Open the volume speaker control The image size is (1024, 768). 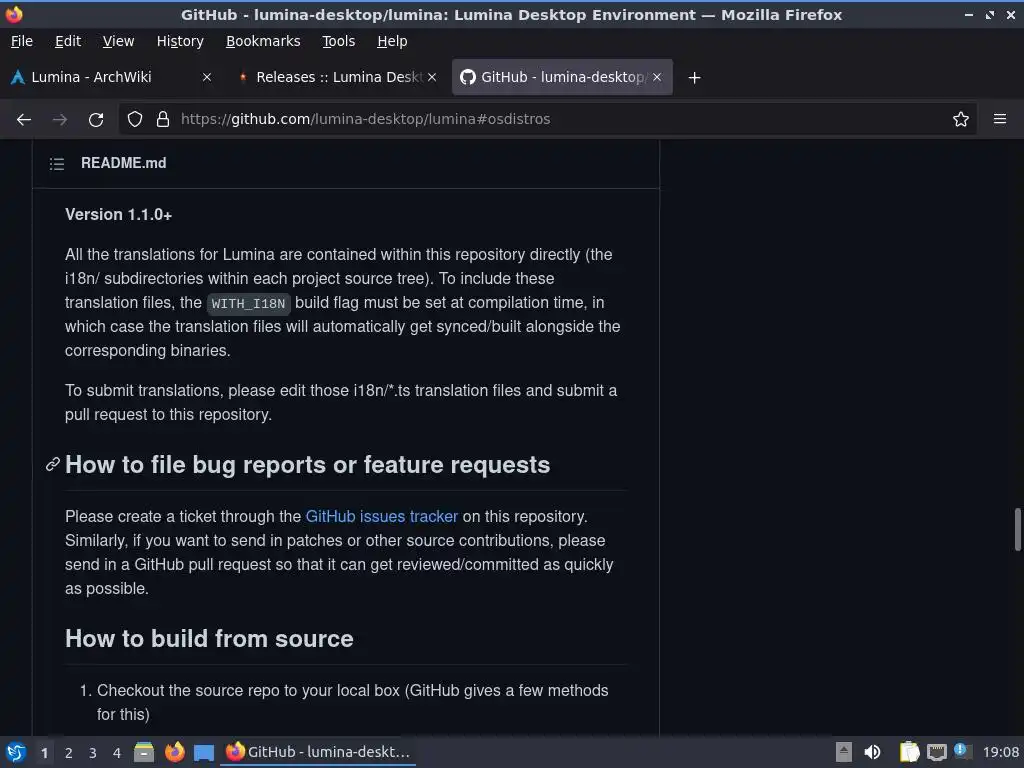[x=872, y=752]
